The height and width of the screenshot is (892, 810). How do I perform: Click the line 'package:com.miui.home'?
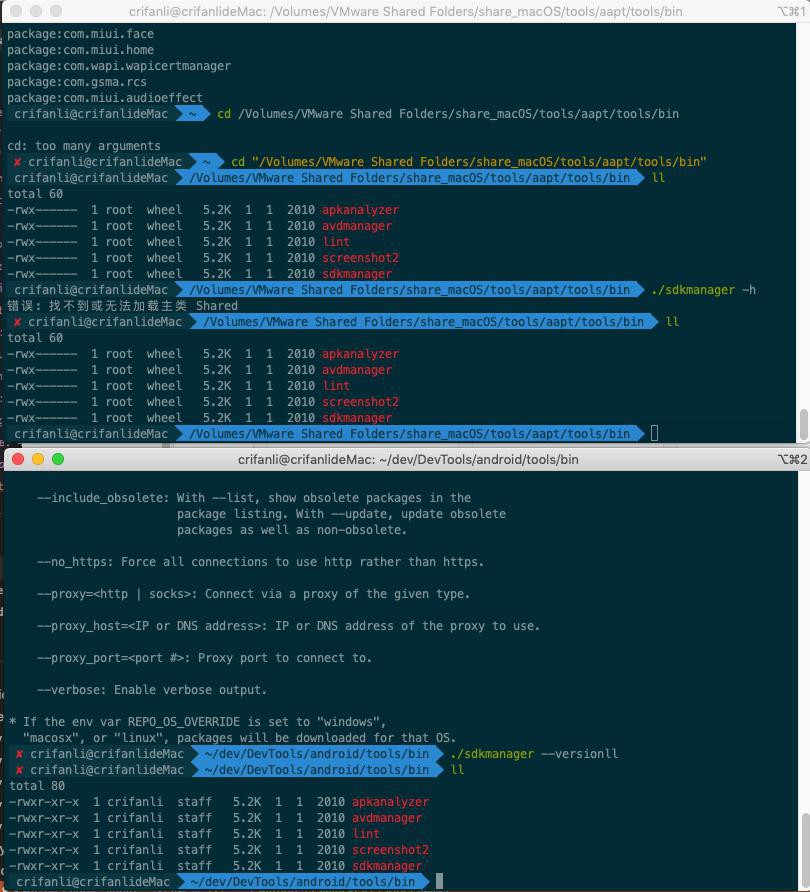click(80, 50)
